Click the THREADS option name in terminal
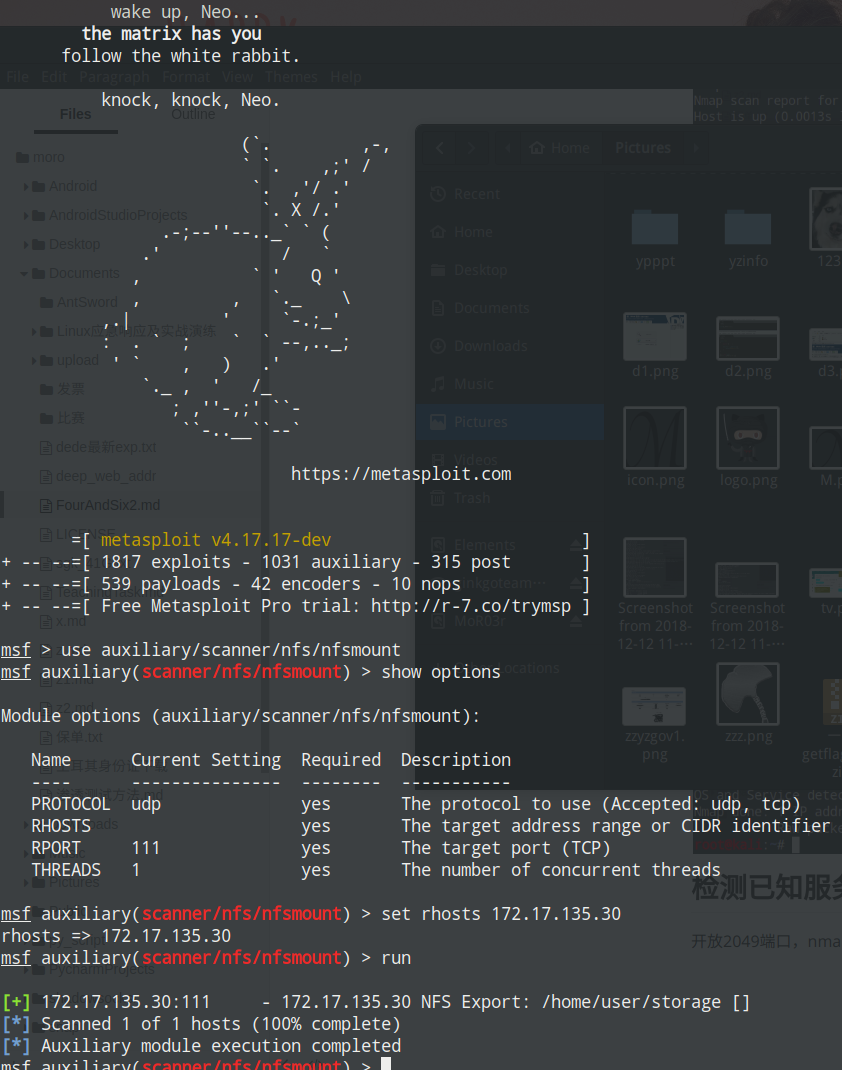 [x=66, y=870]
